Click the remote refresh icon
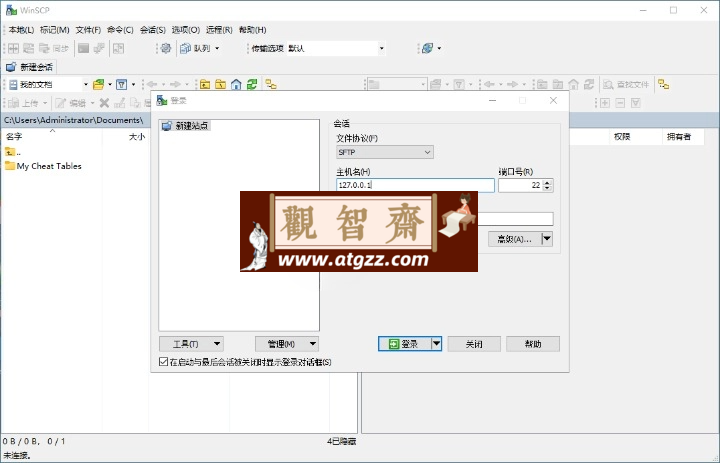Viewport: 720px width, 463px height. click(x=589, y=85)
